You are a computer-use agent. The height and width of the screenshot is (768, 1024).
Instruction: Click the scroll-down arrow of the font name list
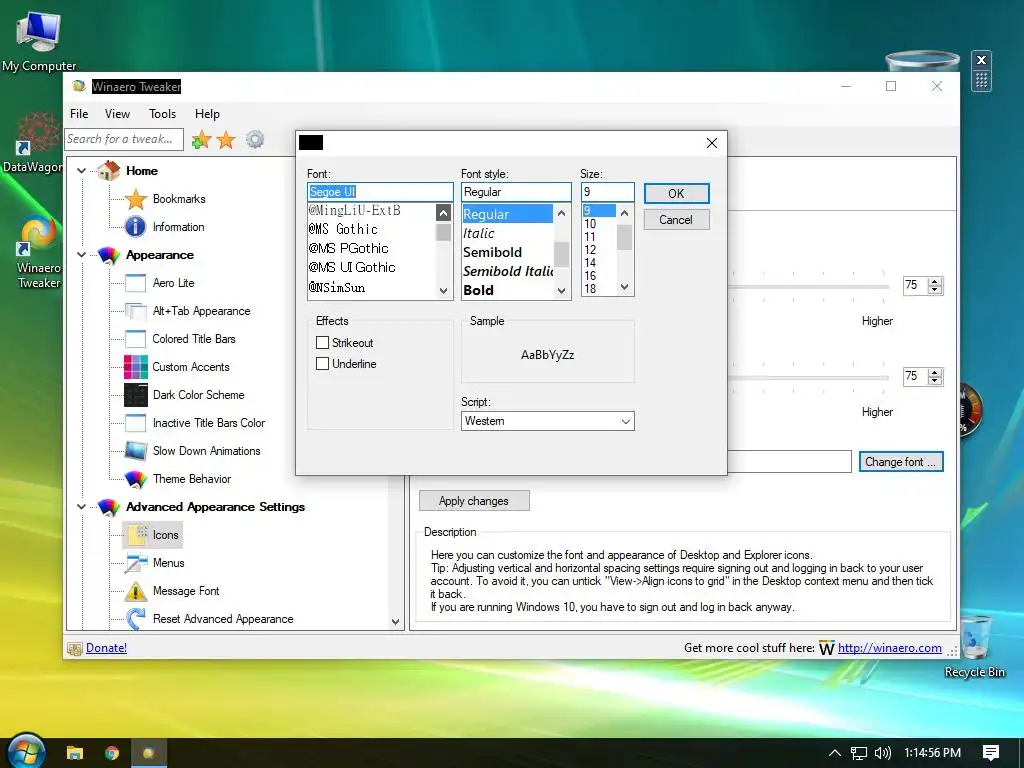coord(443,291)
